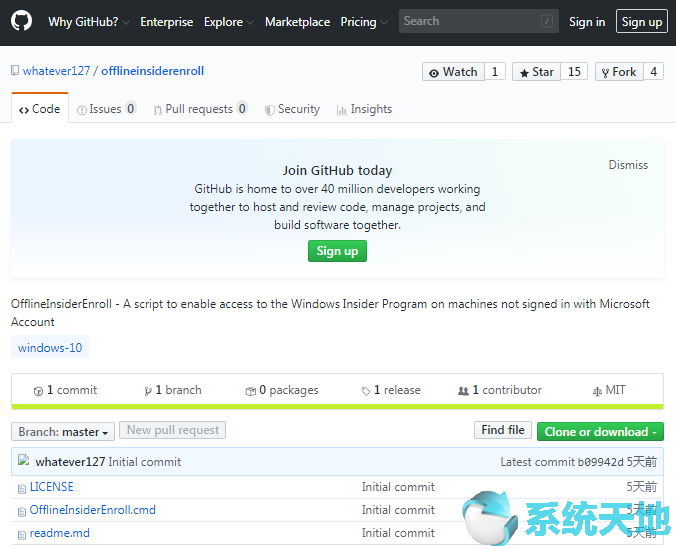Image resolution: width=676 pixels, height=549 pixels.
Task: Open the stargazers count 15
Action: click(x=574, y=72)
